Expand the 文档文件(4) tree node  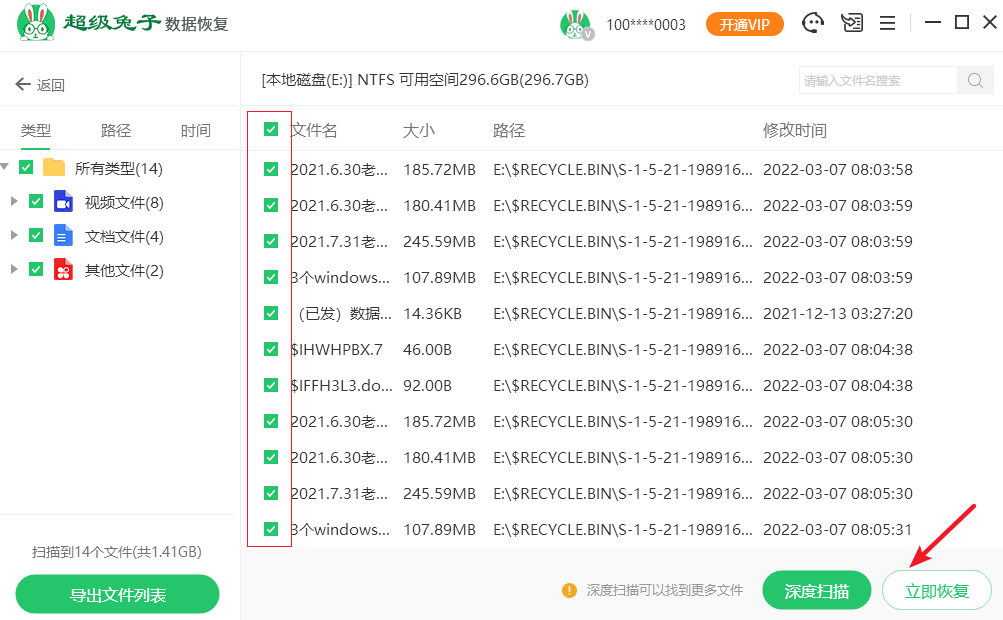[x=14, y=236]
